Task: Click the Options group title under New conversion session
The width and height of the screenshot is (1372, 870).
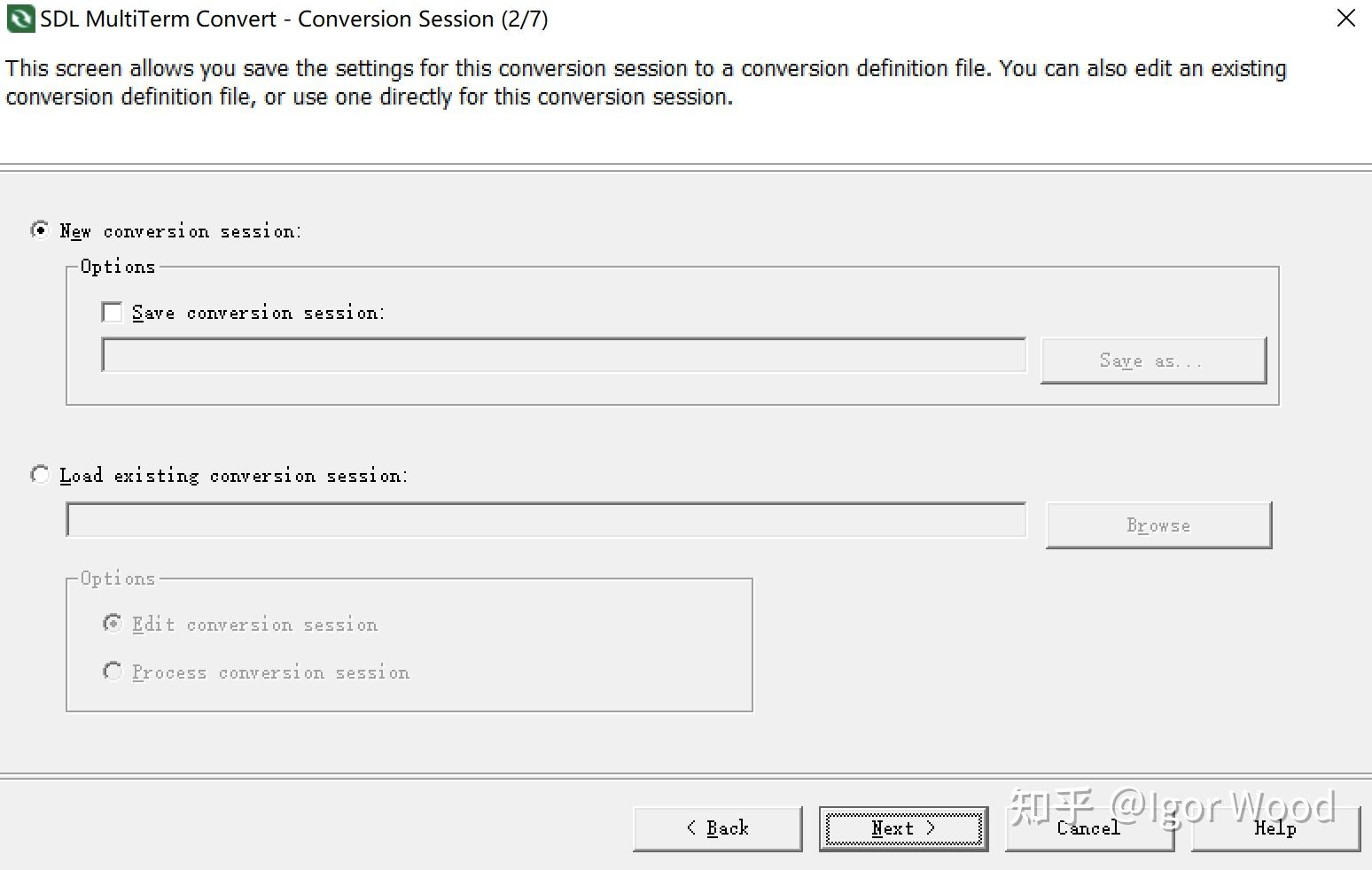Action: pyautogui.click(x=118, y=267)
